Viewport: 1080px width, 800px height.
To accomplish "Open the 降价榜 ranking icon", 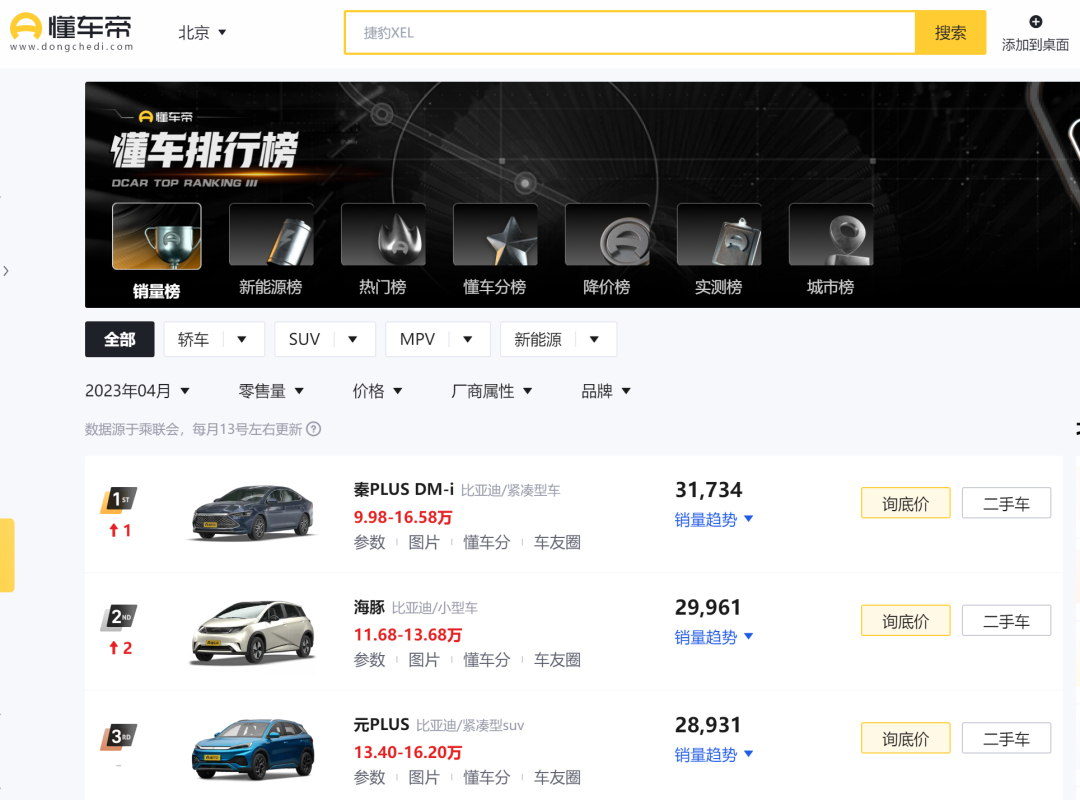I will (x=607, y=237).
